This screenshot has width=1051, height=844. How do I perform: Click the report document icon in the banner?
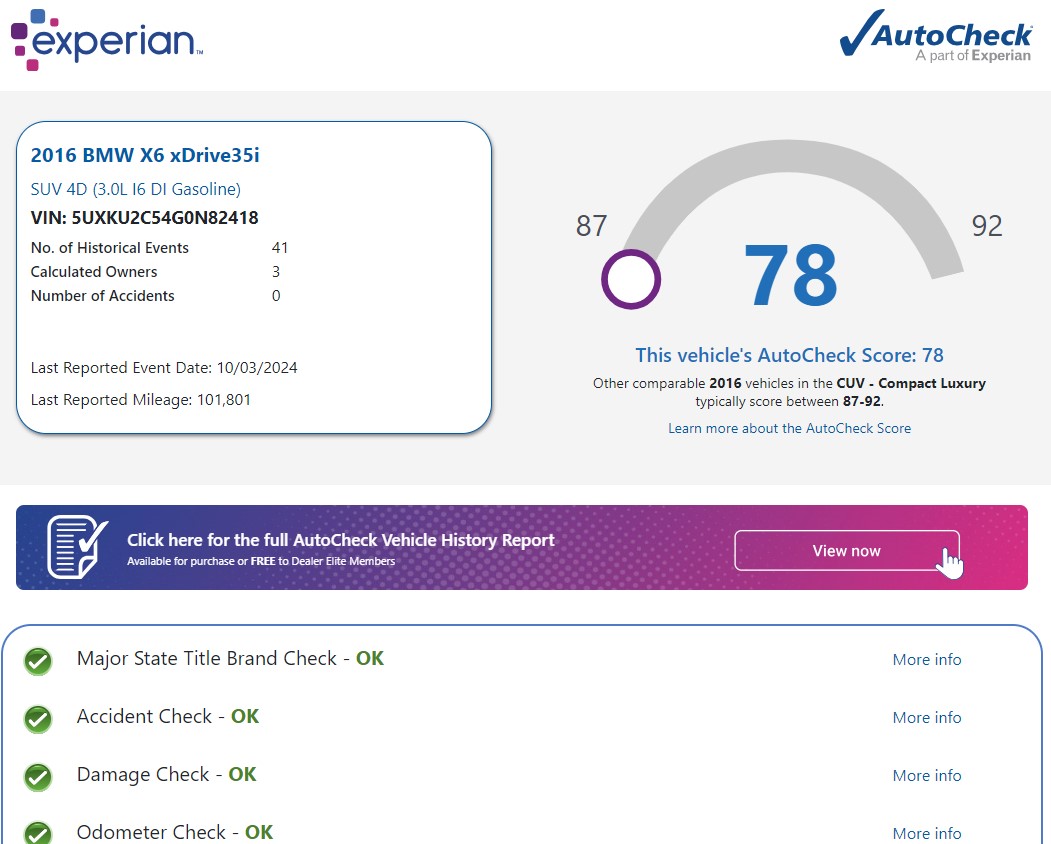coord(78,547)
